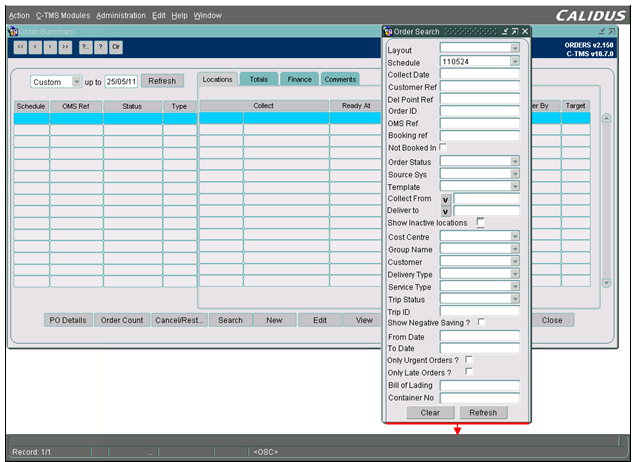Go to first record with << button

(21, 47)
